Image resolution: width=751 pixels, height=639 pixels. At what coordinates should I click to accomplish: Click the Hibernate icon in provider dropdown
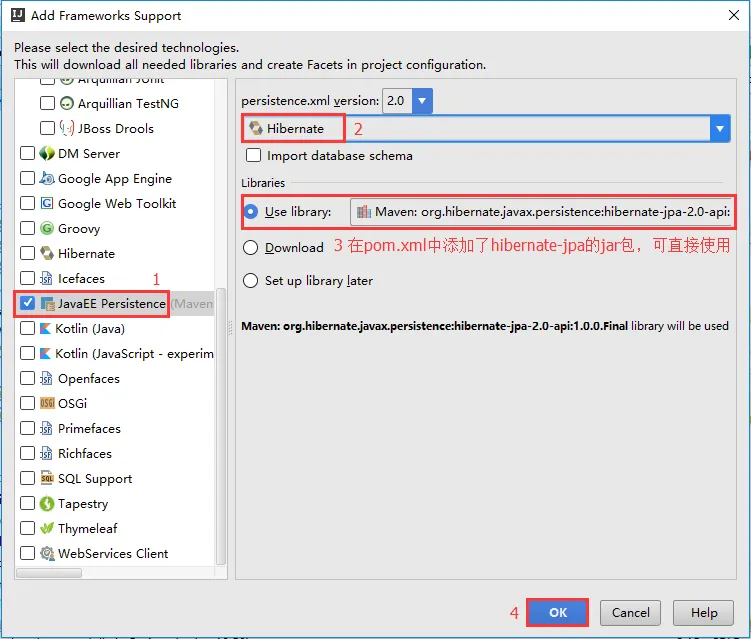tap(256, 128)
